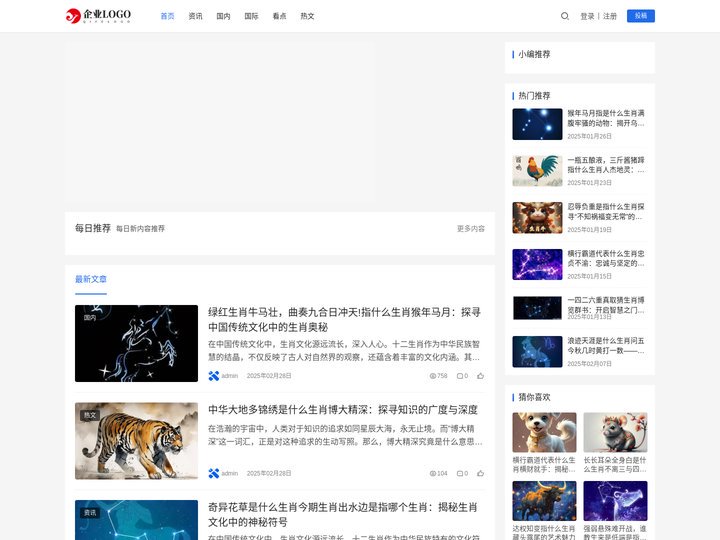This screenshot has width=720, height=540.
Task: Click the 热门推荐 section heading
Action: [x=534, y=96]
